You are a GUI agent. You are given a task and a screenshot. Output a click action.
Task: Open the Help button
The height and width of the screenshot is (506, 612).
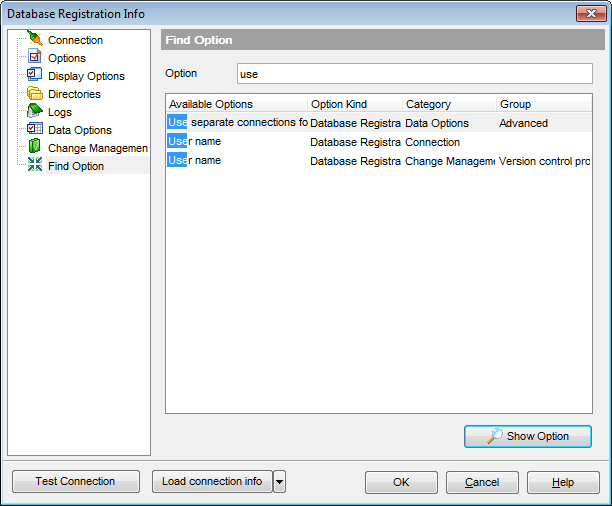tap(563, 482)
